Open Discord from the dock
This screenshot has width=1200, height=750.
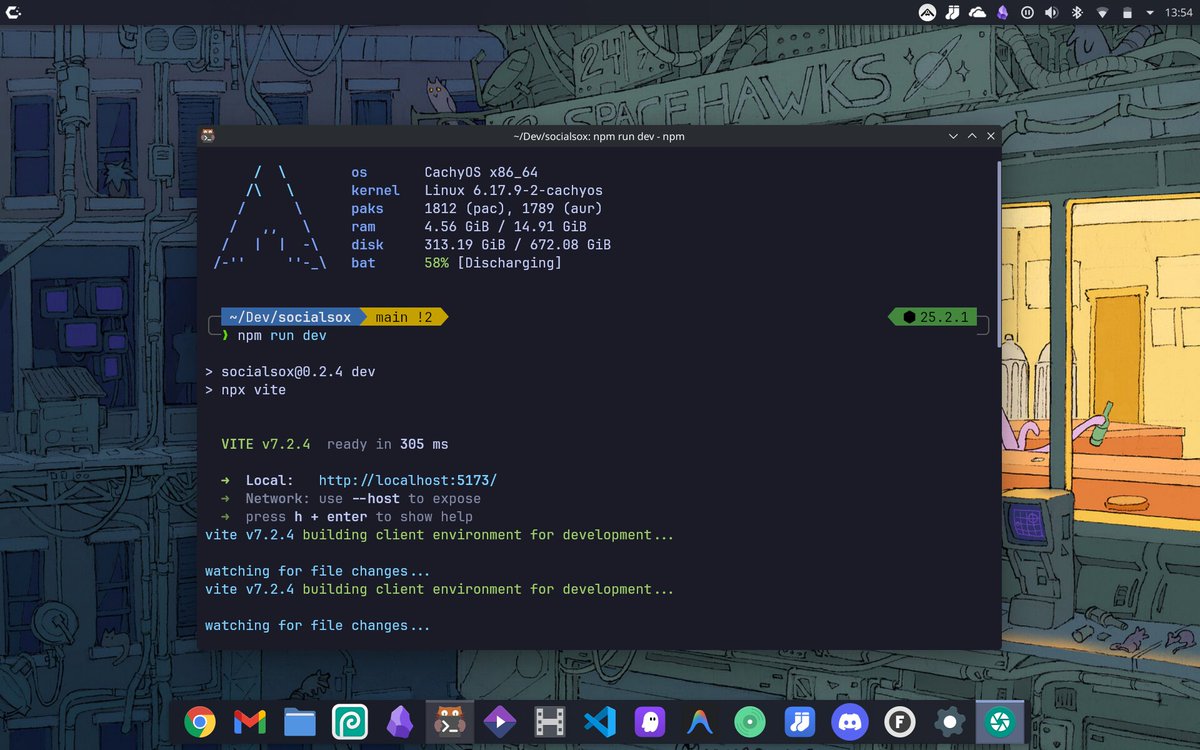click(x=849, y=720)
